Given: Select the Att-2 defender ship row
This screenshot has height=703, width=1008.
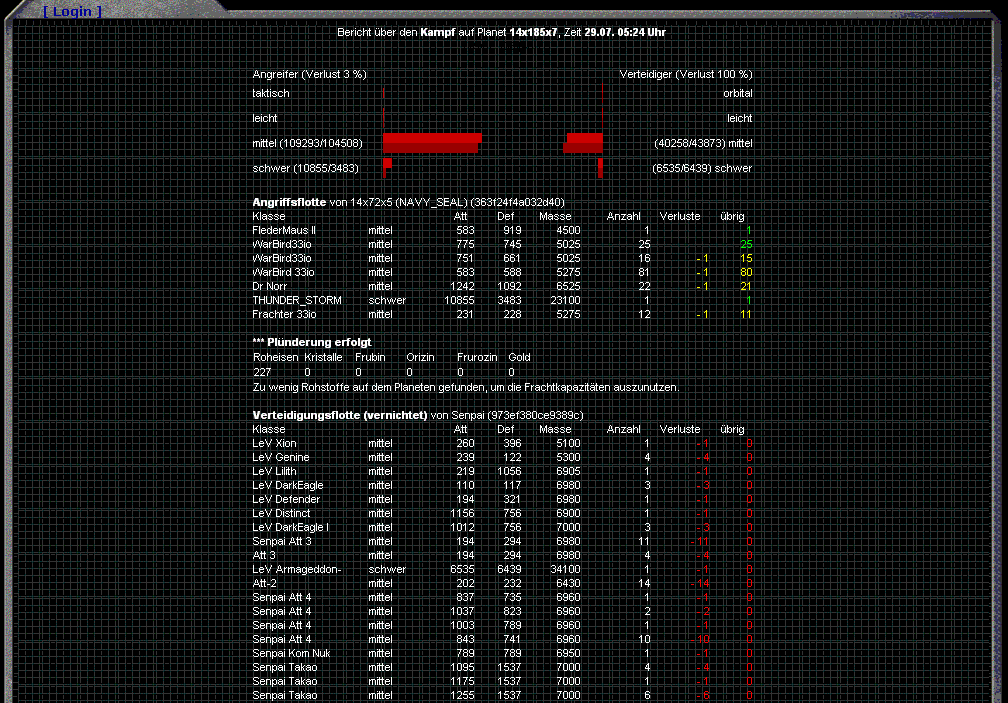Looking at the screenshot, I should pyautogui.click(x=265, y=583).
